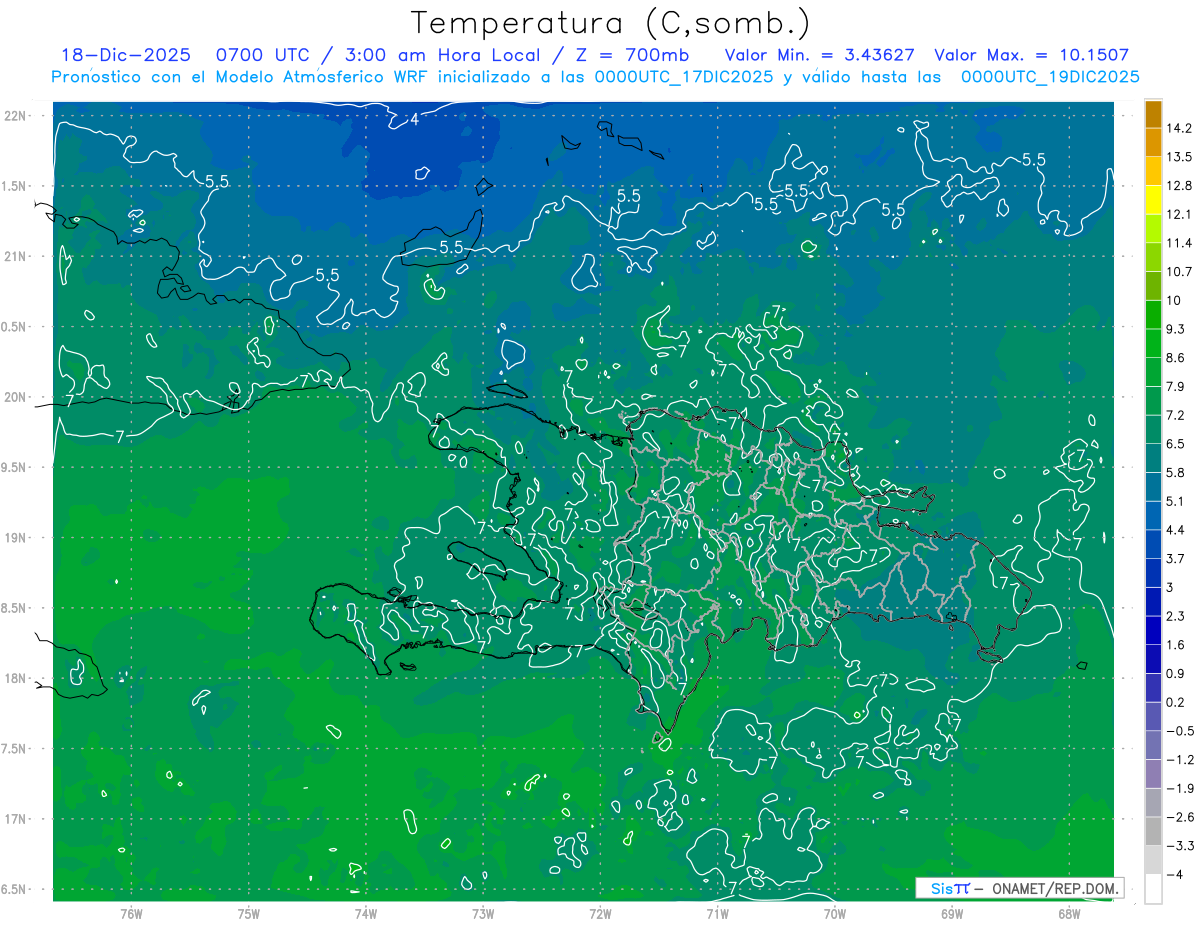Click the '19N' latitude axis label
Viewport: 1200px width, 927px height.
click(14, 538)
